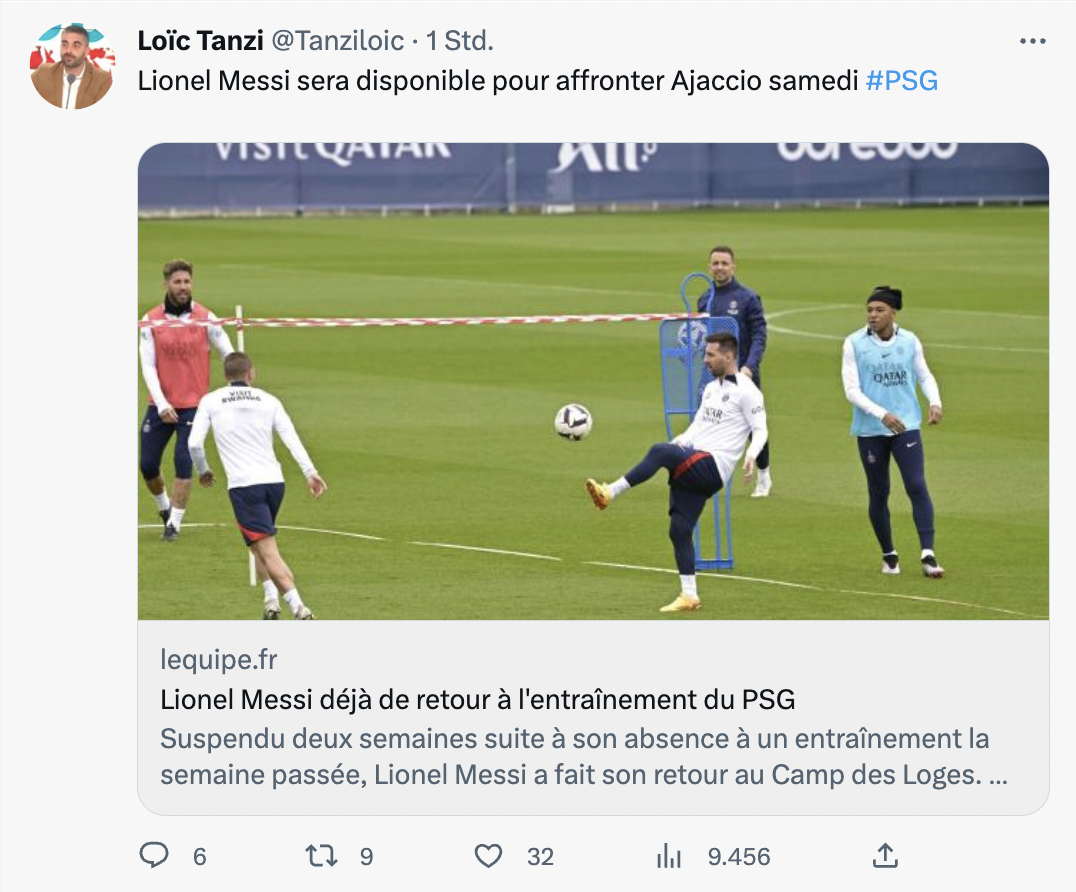This screenshot has width=1076, height=892.
Task: Click the tweet text about Messi and Ajaccio
Action: [500, 81]
